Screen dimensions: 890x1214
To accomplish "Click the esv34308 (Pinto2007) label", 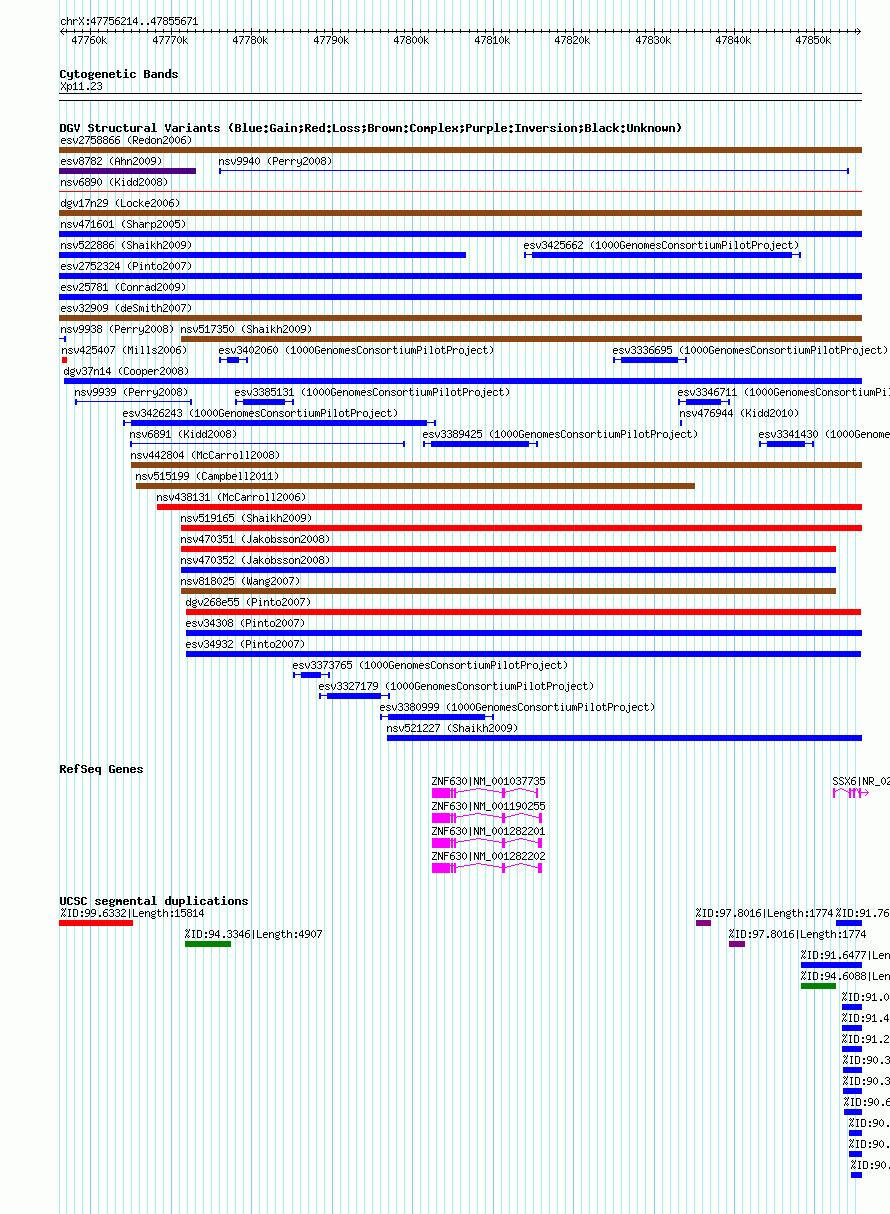I will pos(245,623).
